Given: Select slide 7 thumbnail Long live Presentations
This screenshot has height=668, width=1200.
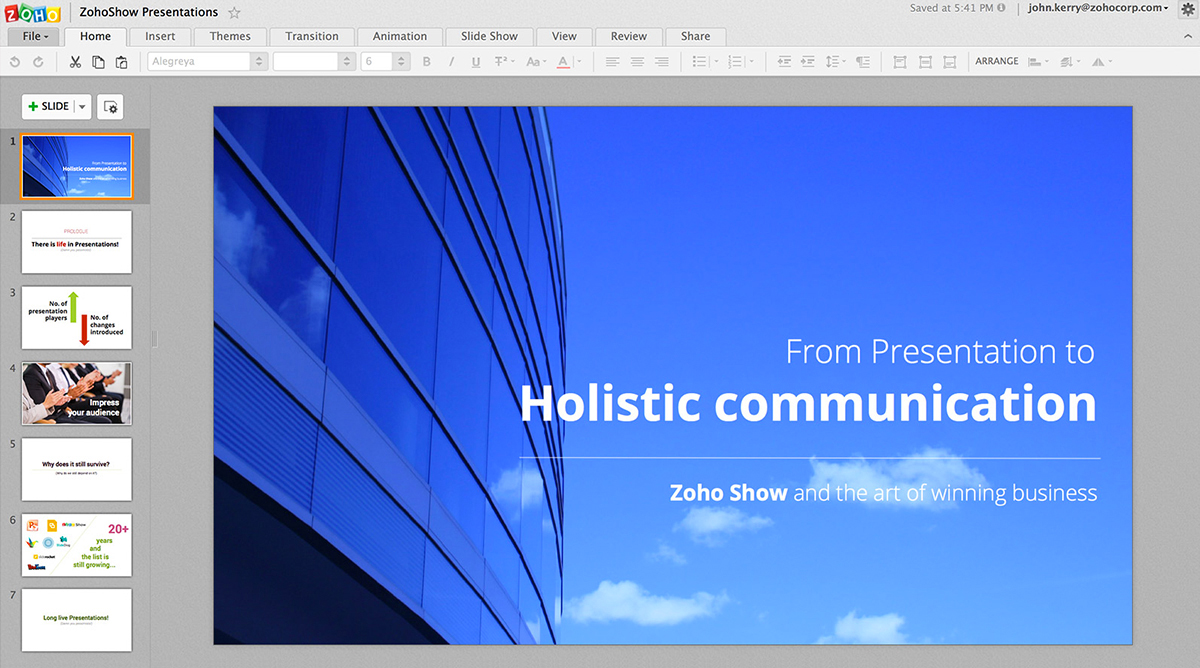Looking at the screenshot, I should 77,620.
